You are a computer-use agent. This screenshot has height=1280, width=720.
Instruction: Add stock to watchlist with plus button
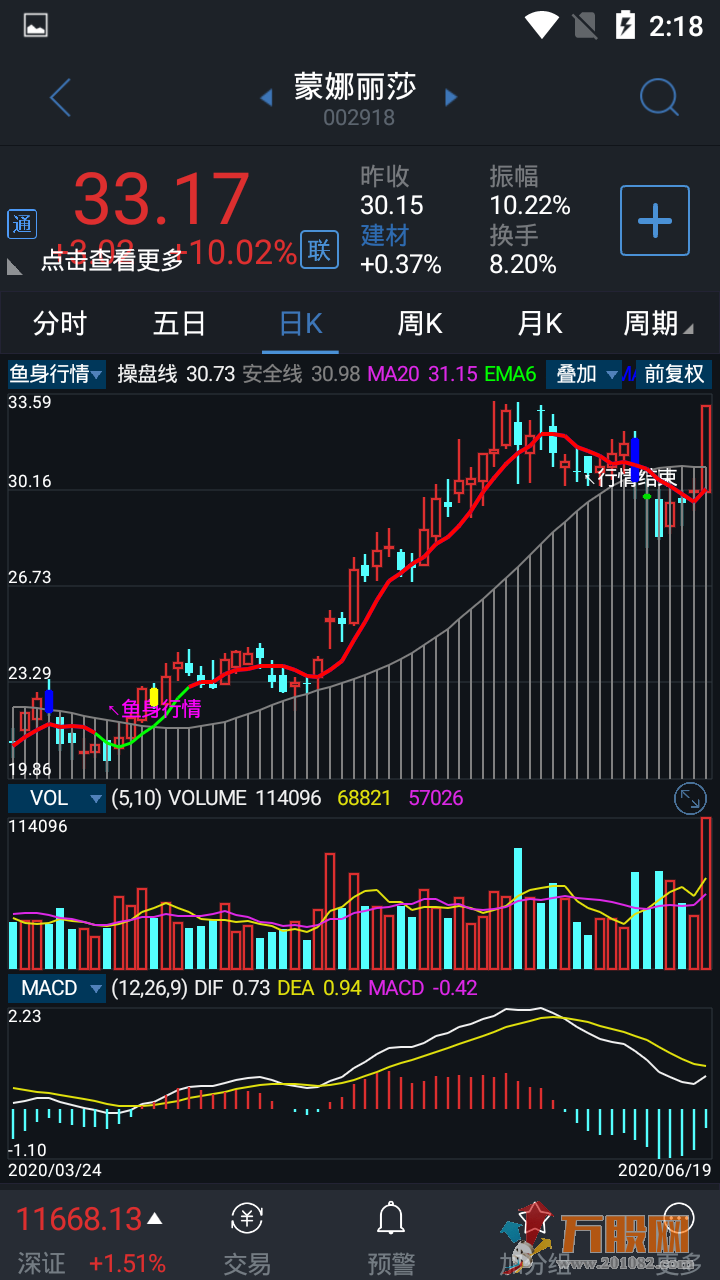[x=655, y=220]
